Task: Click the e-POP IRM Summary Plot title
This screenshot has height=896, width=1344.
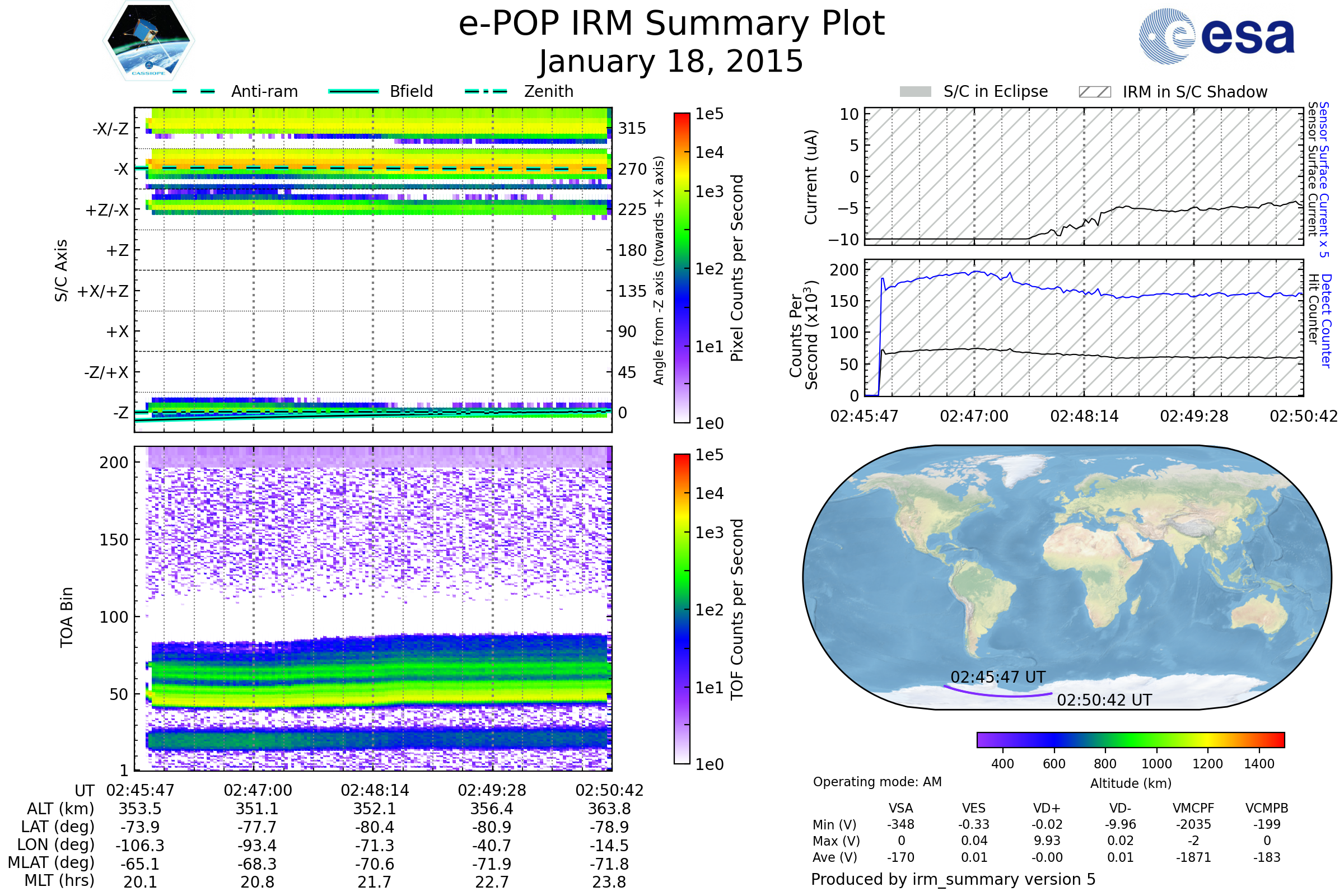Action: pos(671,24)
